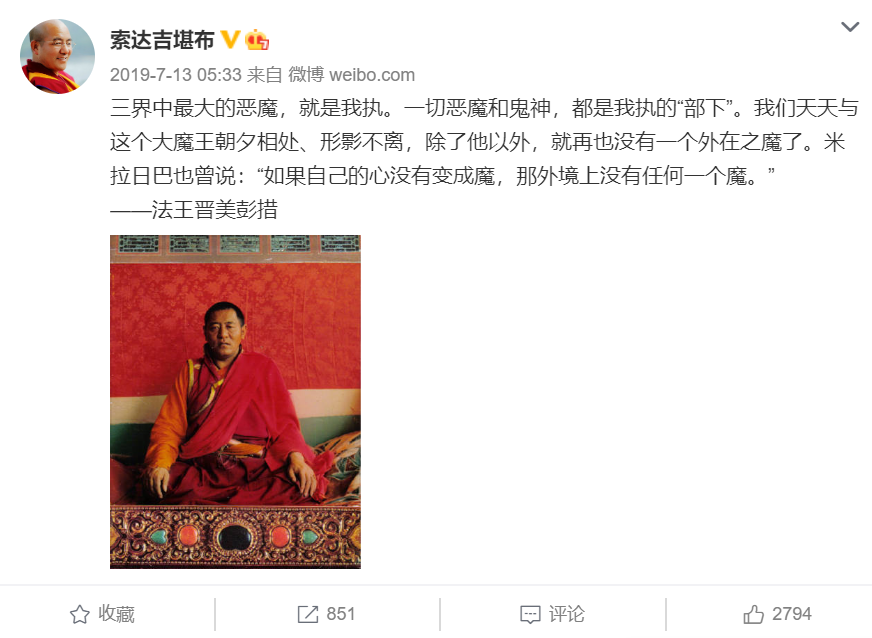Click the 851 repost count

pos(340,614)
